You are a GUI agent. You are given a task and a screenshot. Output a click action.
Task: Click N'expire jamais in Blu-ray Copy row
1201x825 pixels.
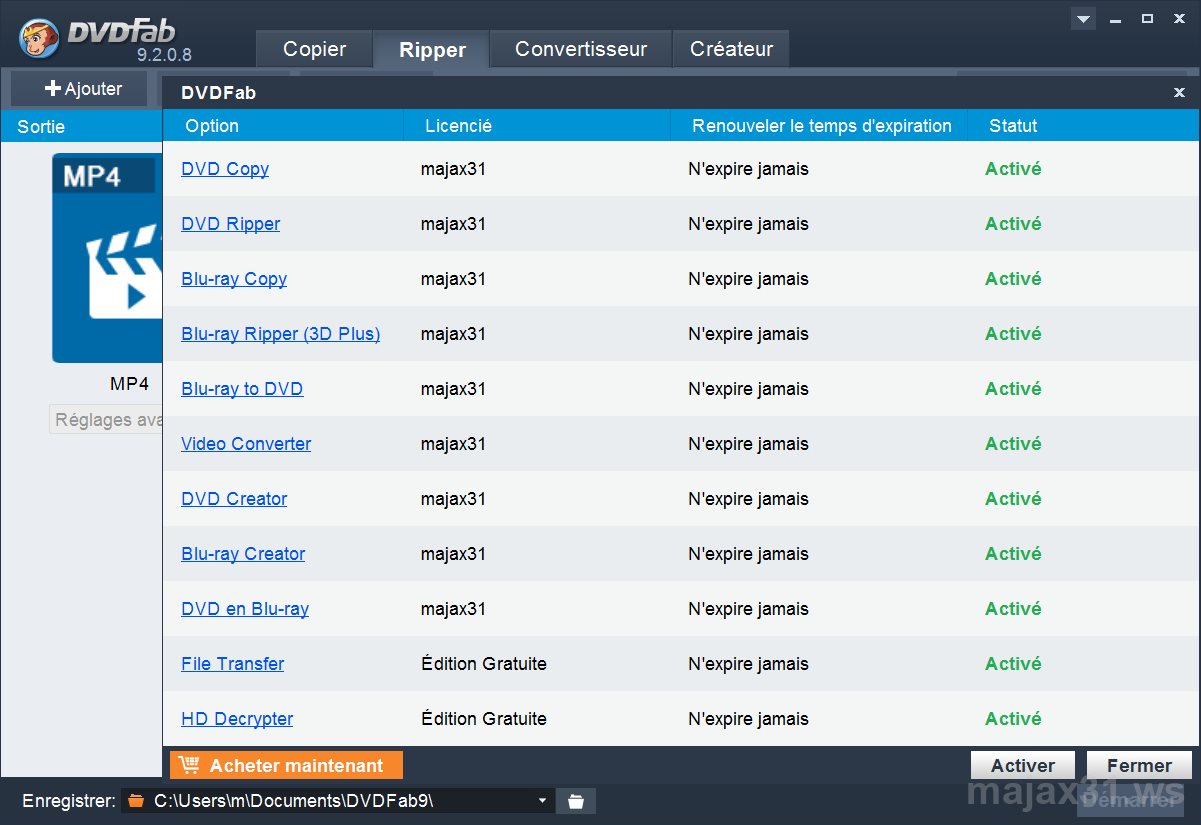[x=748, y=279]
